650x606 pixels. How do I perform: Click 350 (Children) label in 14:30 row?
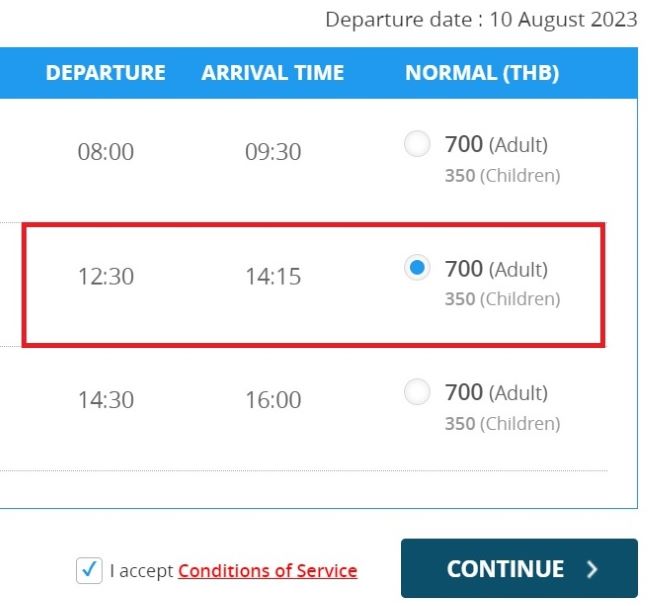point(503,424)
